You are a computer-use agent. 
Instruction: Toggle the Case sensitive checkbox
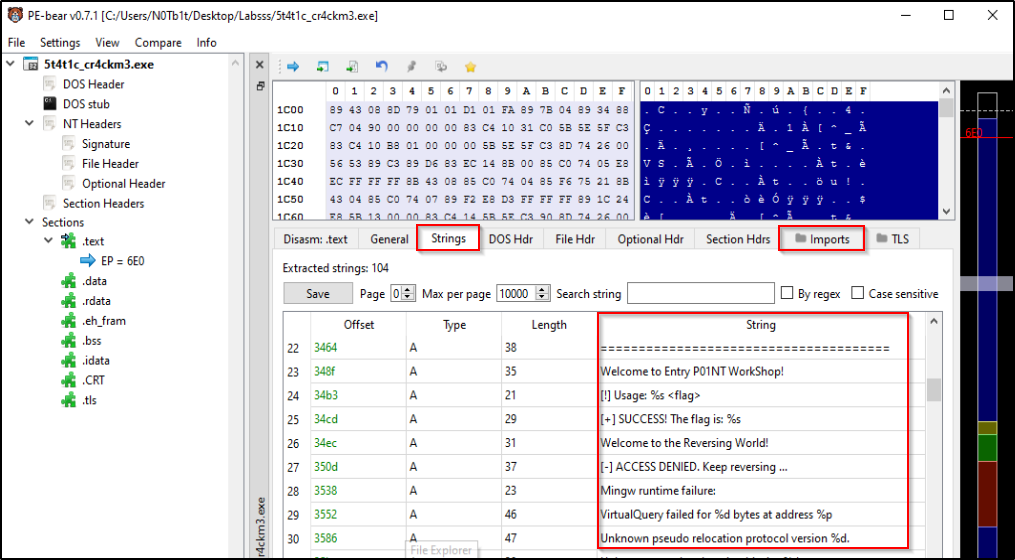coord(858,293)
